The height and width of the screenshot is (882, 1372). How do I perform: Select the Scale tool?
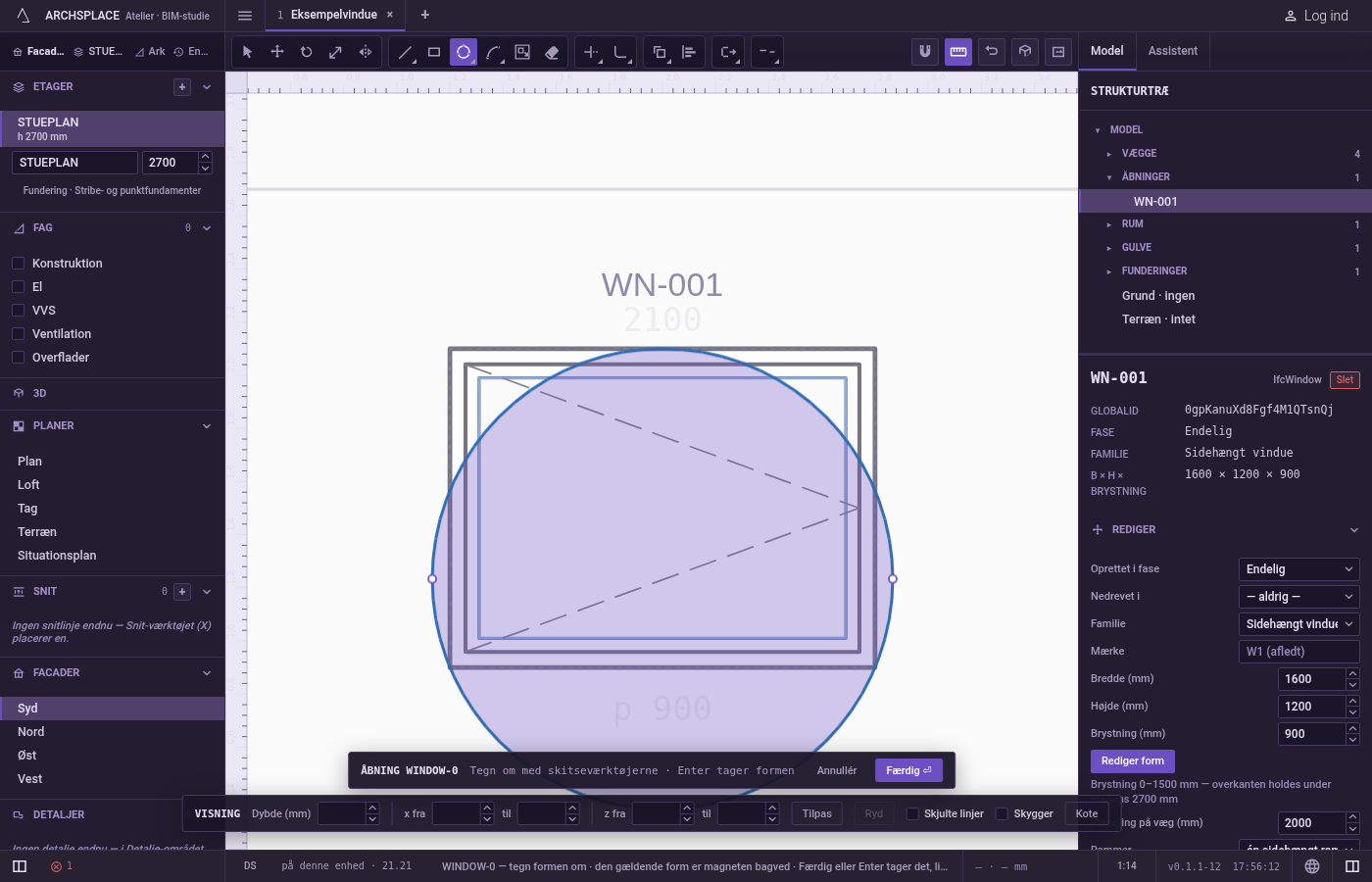point(335,52)
